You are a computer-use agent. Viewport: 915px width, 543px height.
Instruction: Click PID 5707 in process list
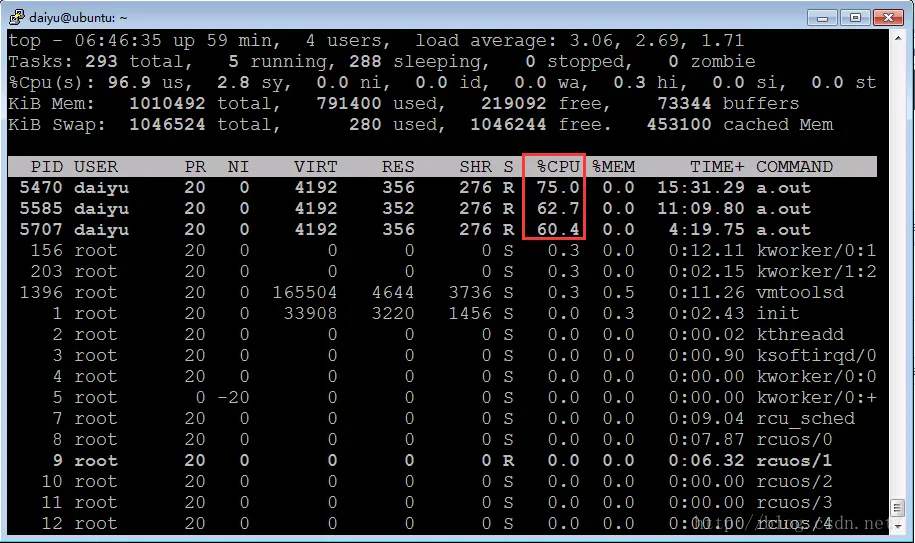(x=41, y=230)
